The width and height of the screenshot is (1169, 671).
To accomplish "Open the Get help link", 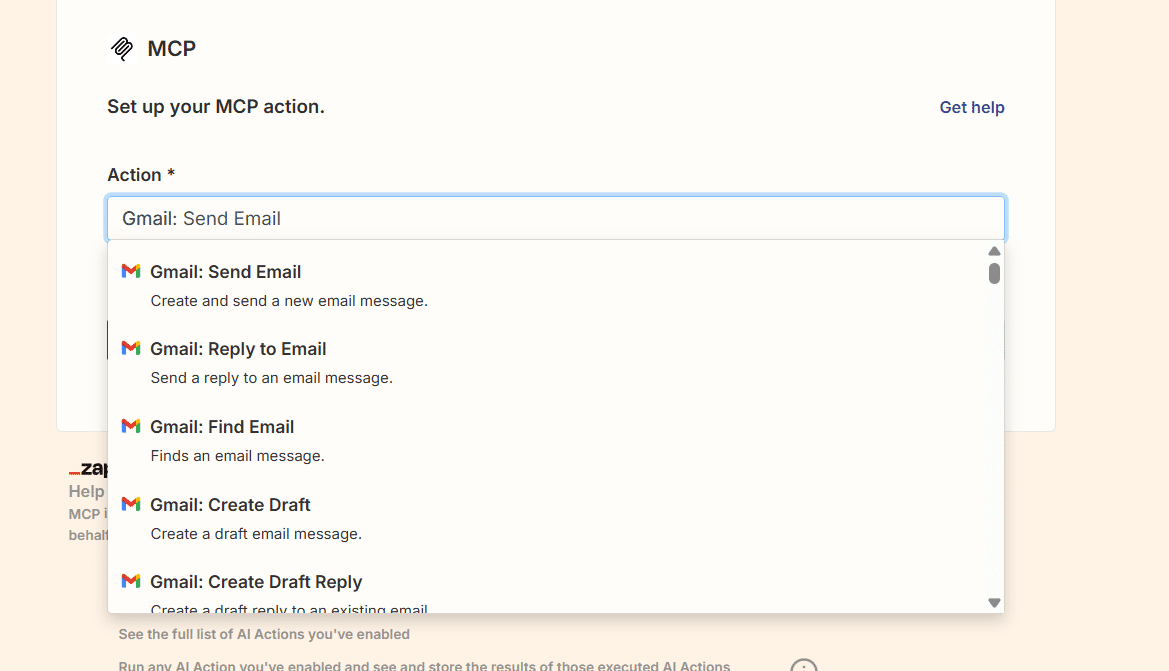I will point(971,107).
